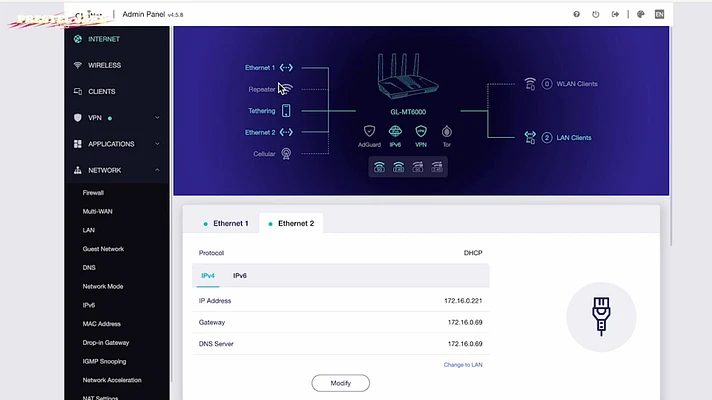712x400 pixels.
Task: Click the logout arrow icon in header
Action: click(615, 15)
